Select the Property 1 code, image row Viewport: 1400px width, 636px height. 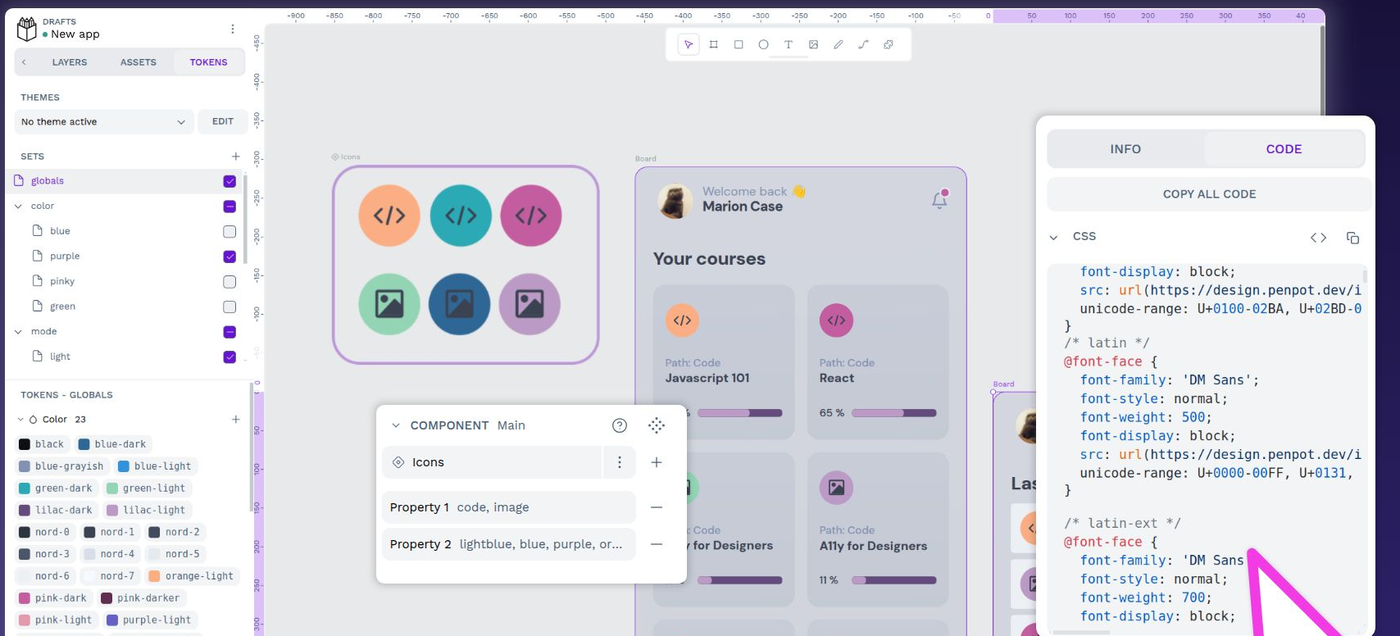click(509, 507)
